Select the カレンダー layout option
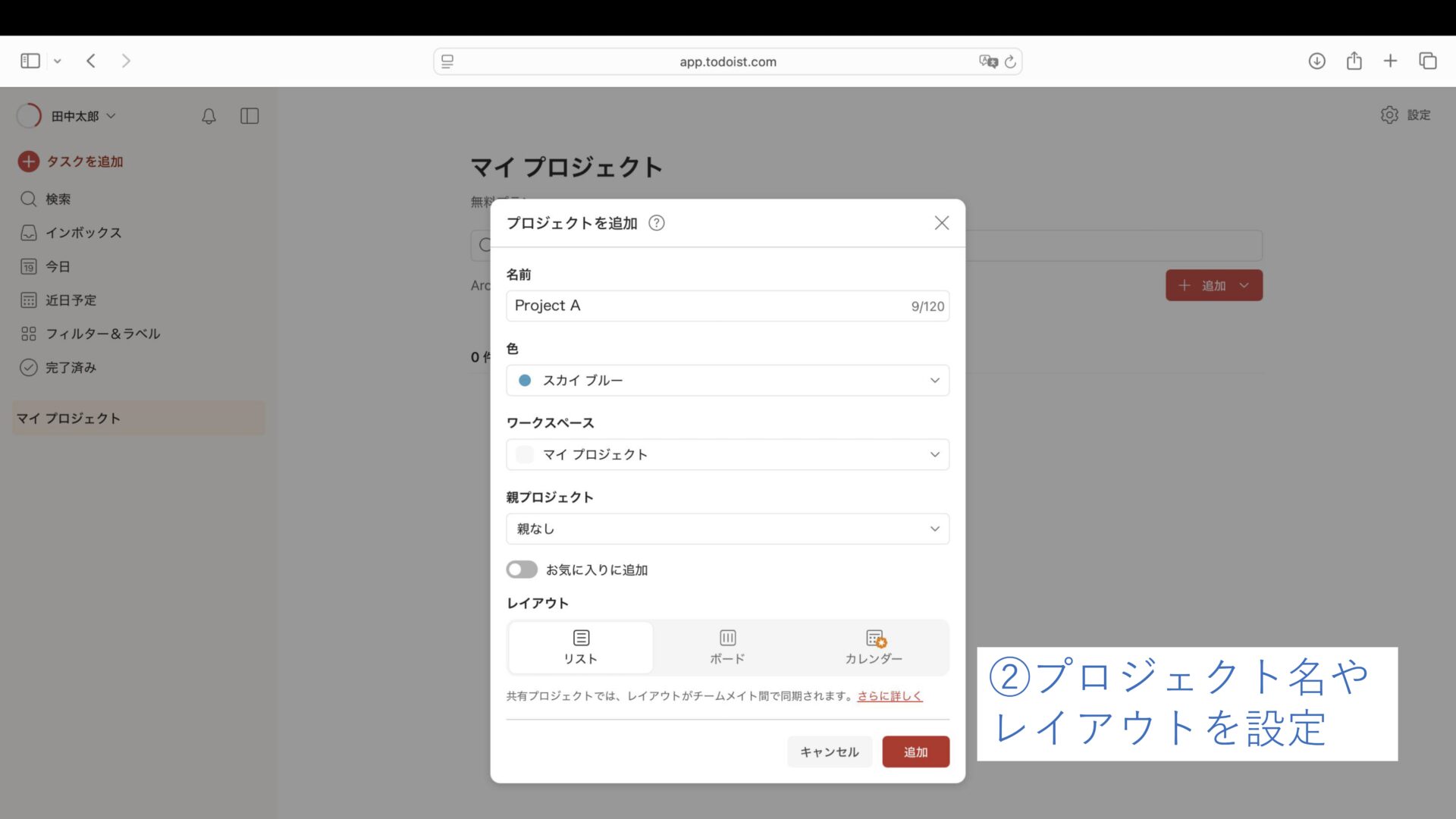 tap(874, 648)
